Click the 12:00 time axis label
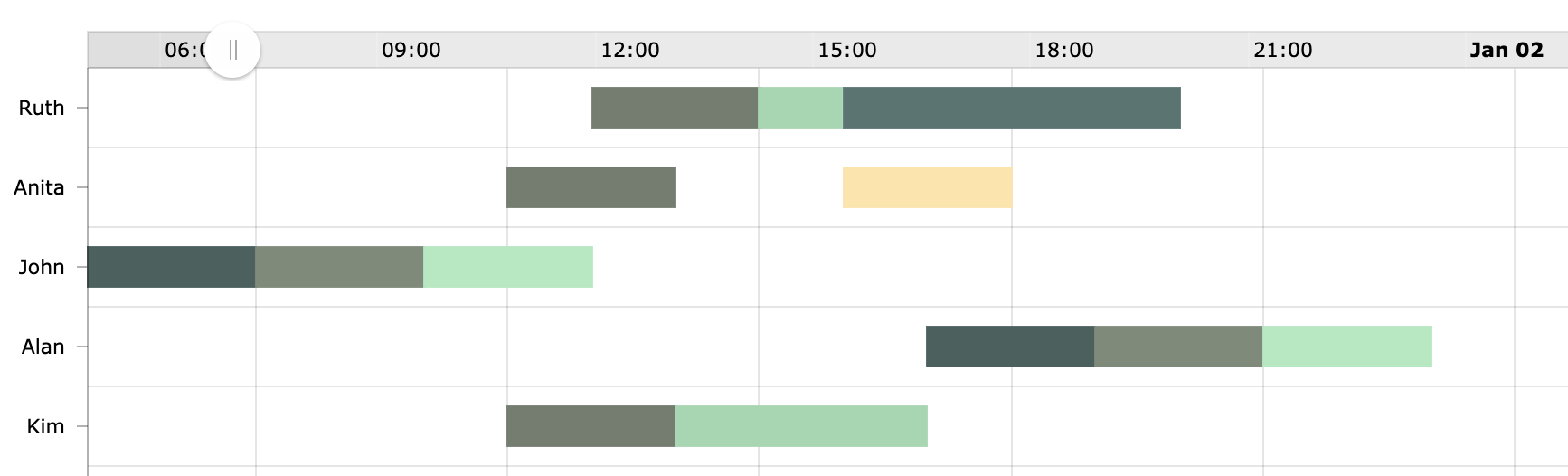 (x=630, y=50)
